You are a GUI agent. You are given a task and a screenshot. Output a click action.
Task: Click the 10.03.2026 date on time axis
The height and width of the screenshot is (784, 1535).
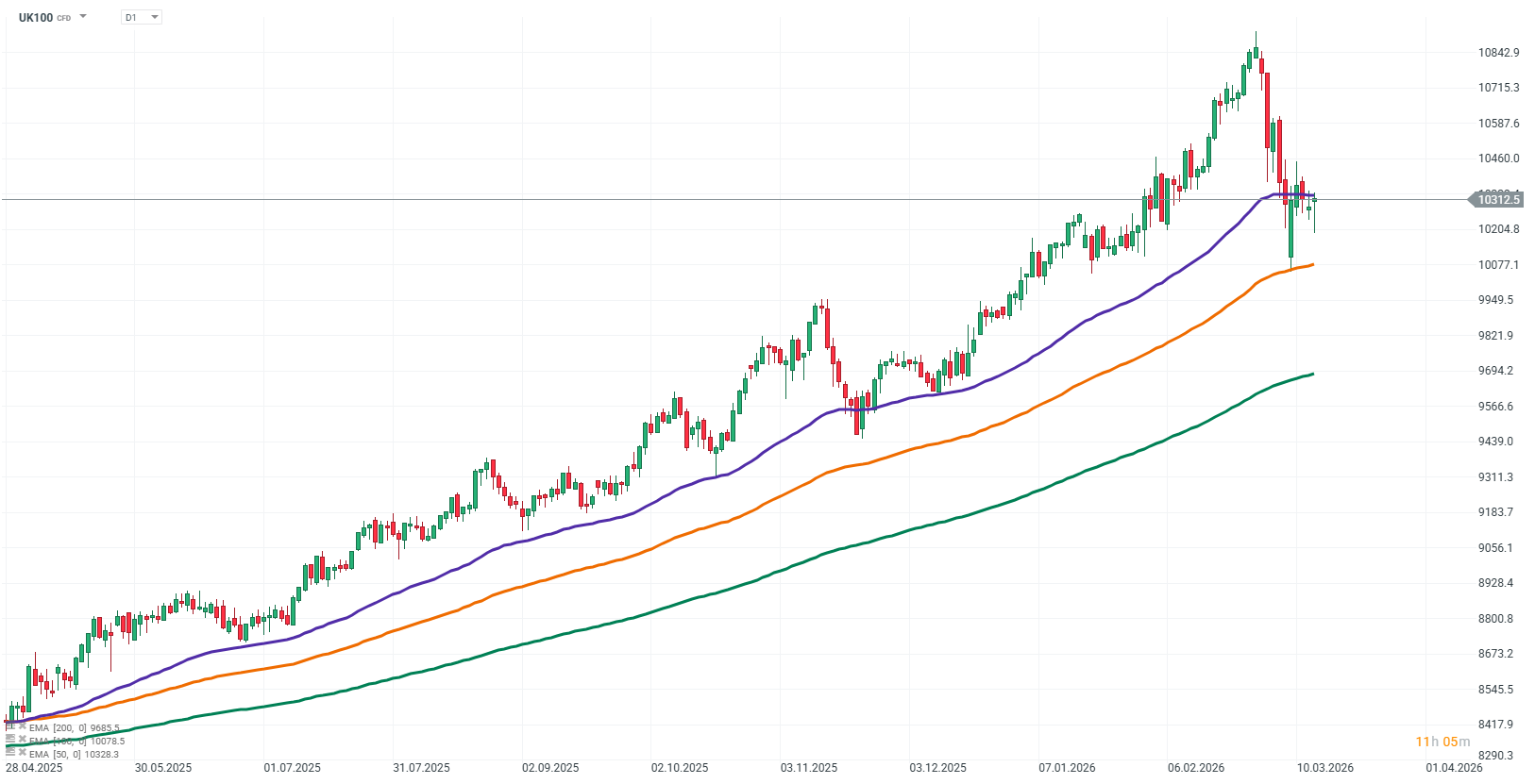pos(1324,767)
